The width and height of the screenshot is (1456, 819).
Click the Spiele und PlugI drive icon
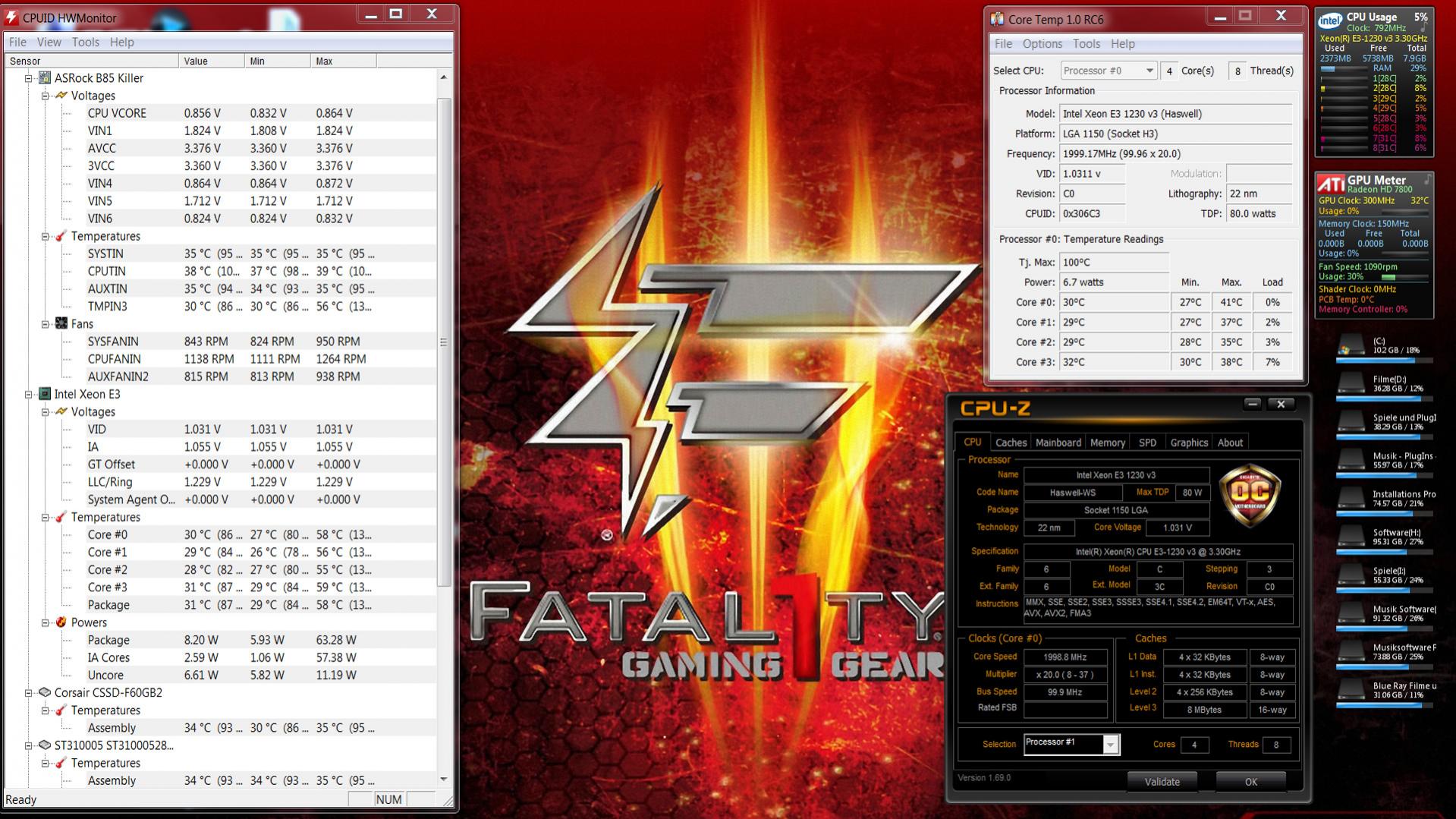click(1351, 422)
